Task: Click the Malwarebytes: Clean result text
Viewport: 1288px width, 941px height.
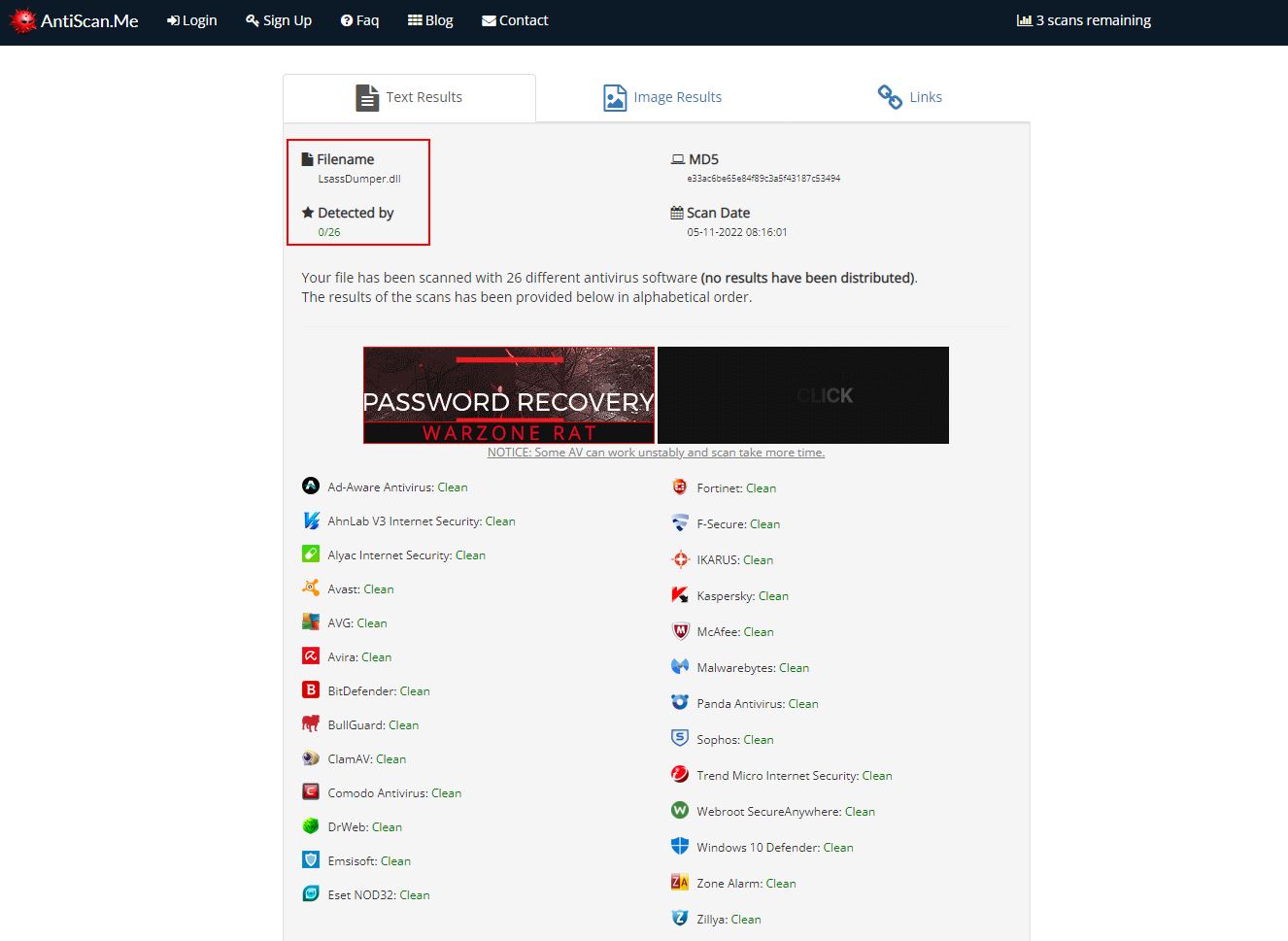Action: pos(753,668)
